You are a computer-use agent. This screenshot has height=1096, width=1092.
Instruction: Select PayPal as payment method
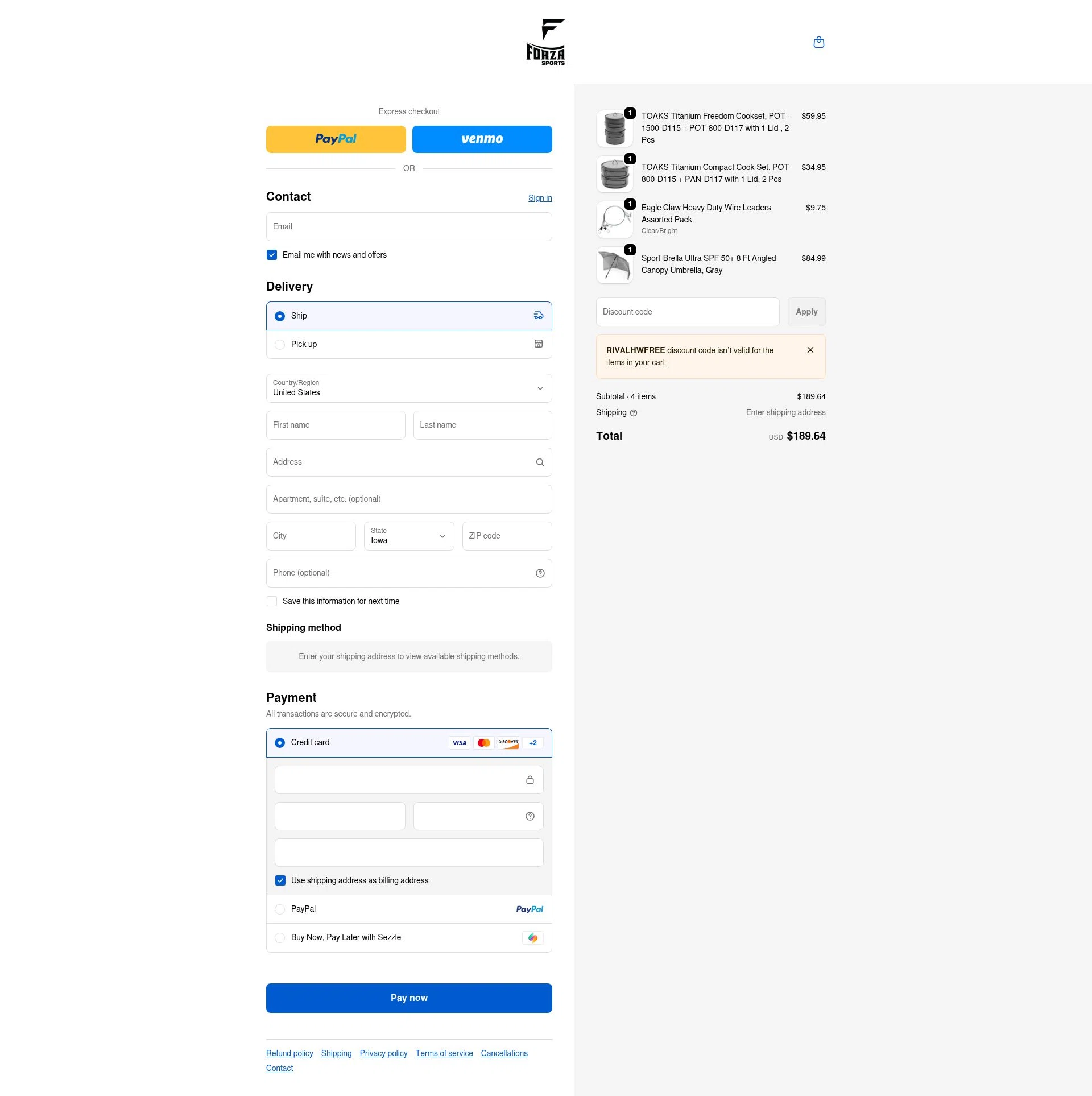(280, 909)
